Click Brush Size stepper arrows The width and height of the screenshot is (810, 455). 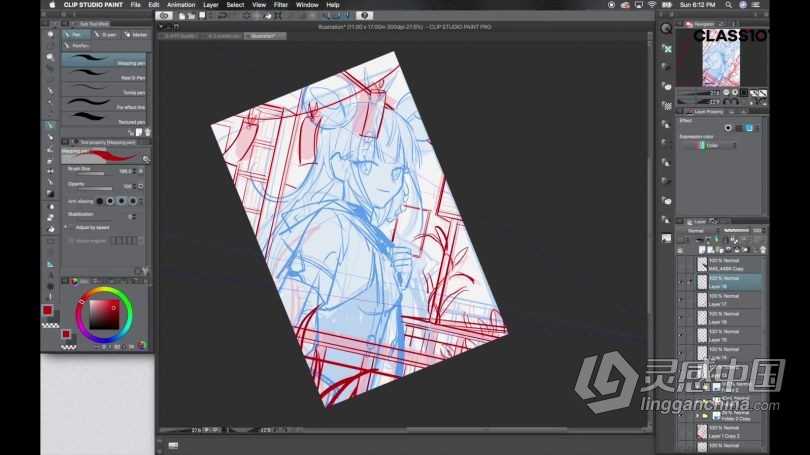click(135, 171)
